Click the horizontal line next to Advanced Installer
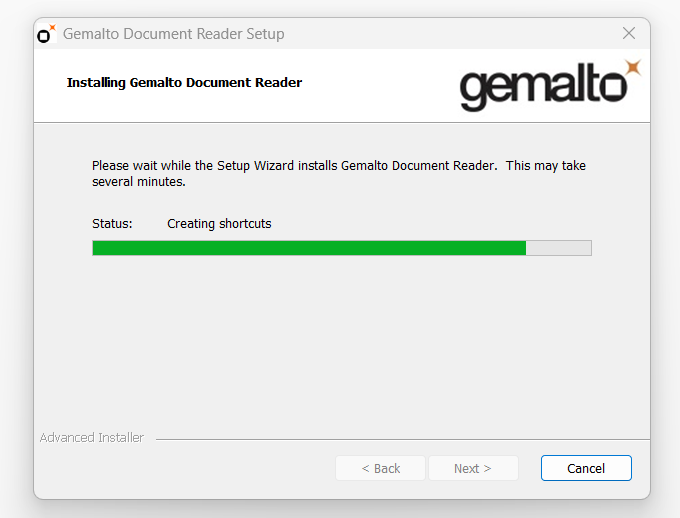 [x=402, y=439]
